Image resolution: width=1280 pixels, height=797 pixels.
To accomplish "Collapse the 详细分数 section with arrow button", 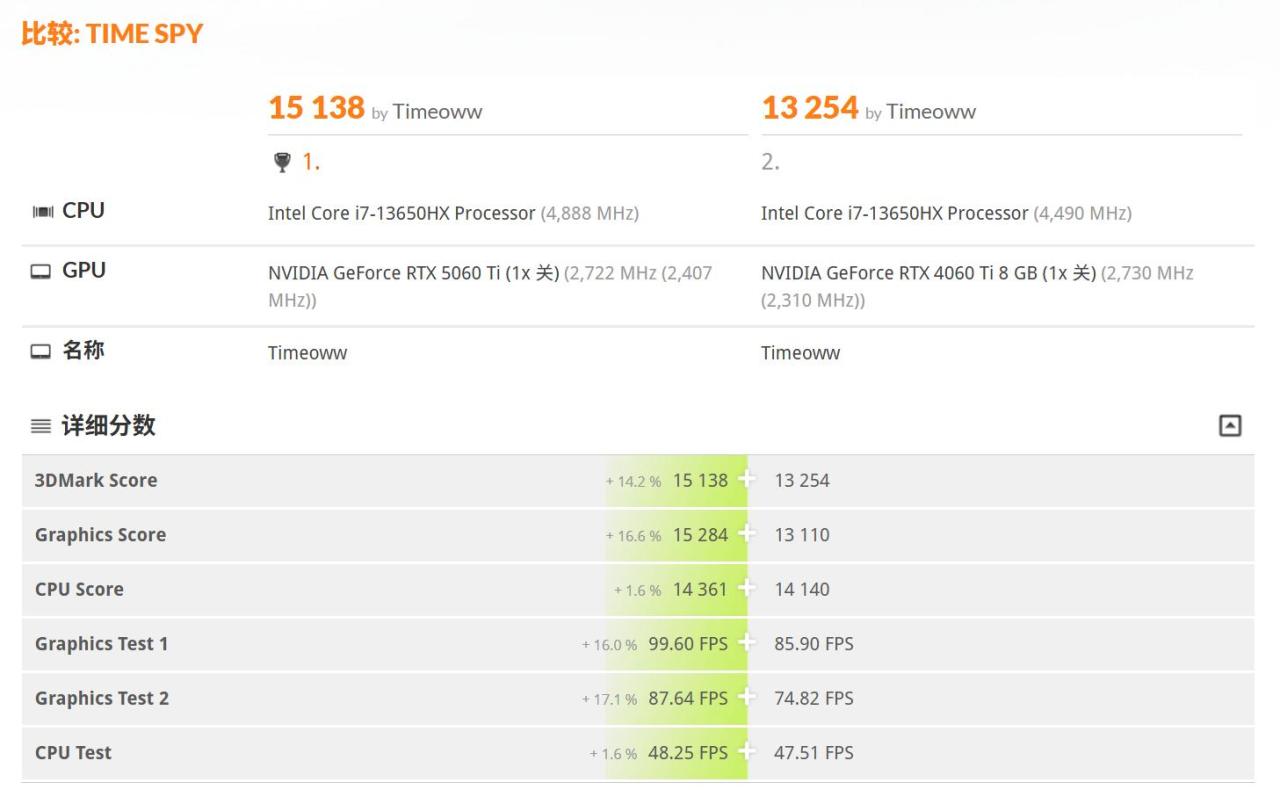I will [x=1230, y=426].
